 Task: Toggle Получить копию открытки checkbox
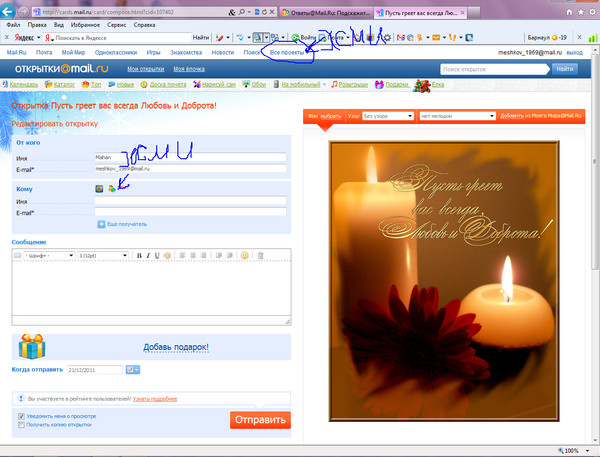[21, 425]
